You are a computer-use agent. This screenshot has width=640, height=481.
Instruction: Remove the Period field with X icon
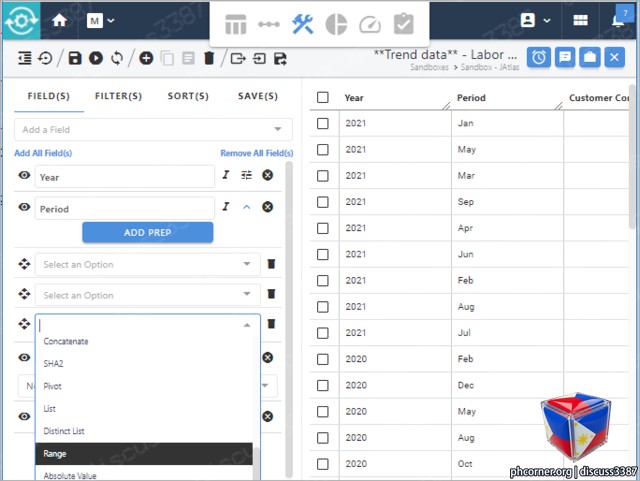pos(267,207)
